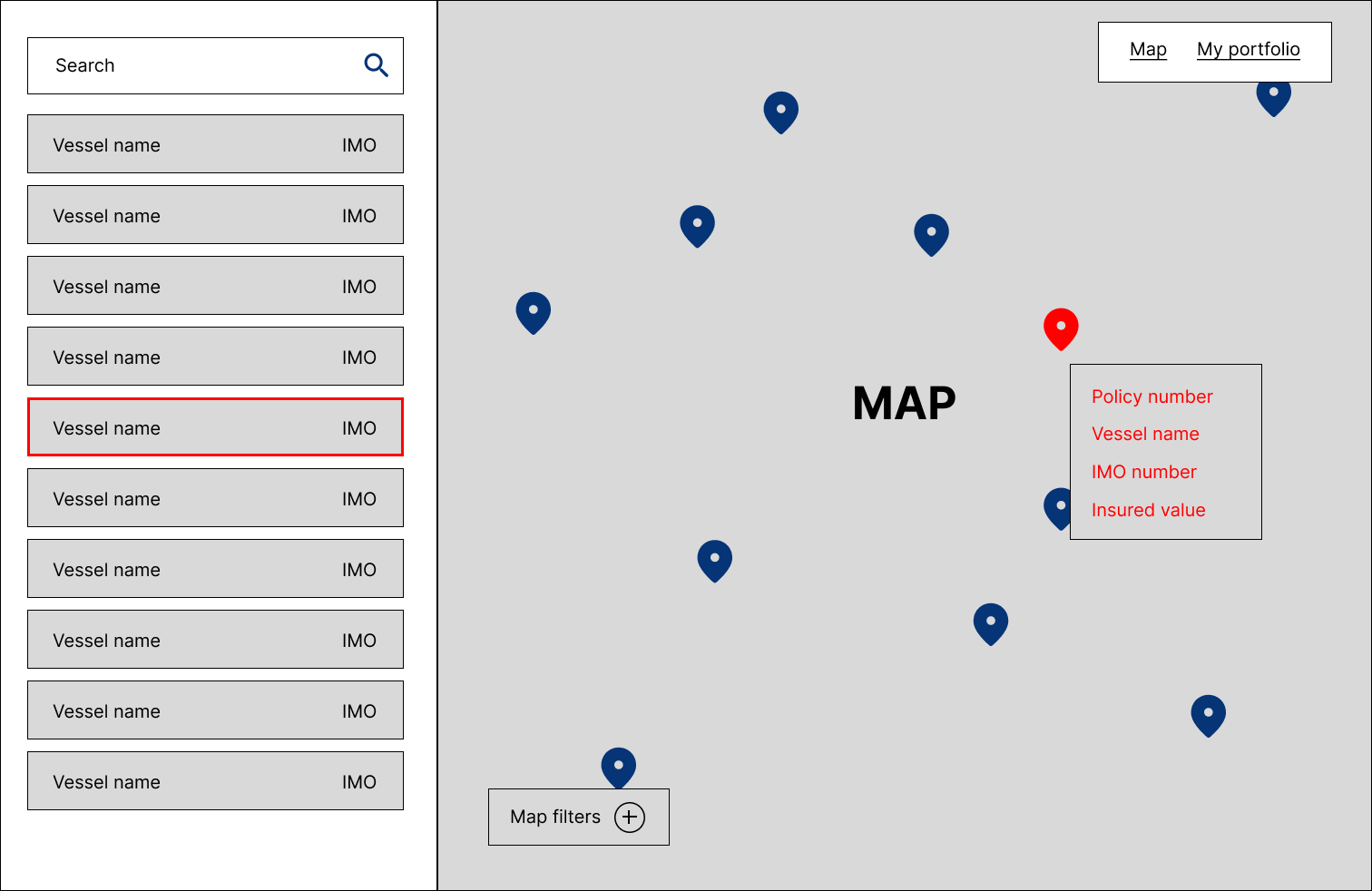Select blue pin nearest bottom-right map corner
The height and width of the screenshot is (891, 1372).
point(1208,715)
